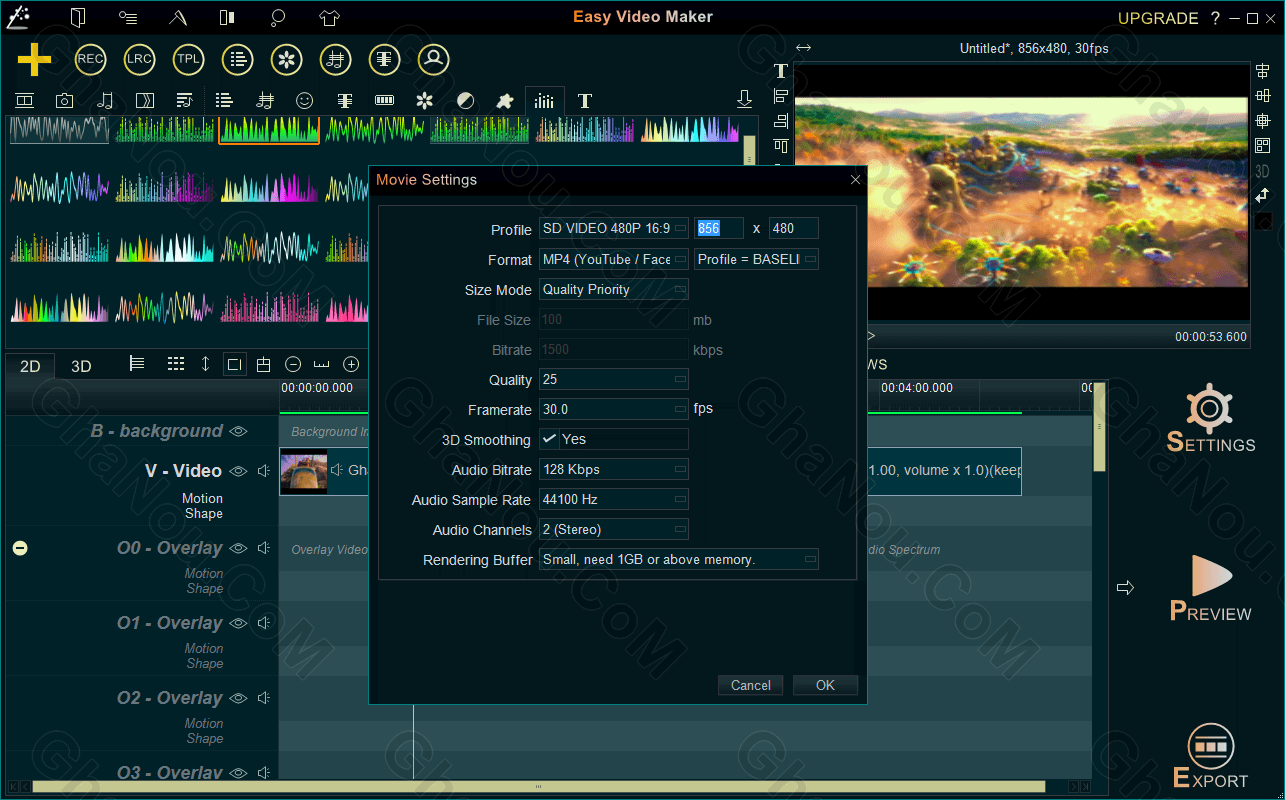
Task: Open the Audio Bitrate dropdown
Action: click(x=614, y=469)
